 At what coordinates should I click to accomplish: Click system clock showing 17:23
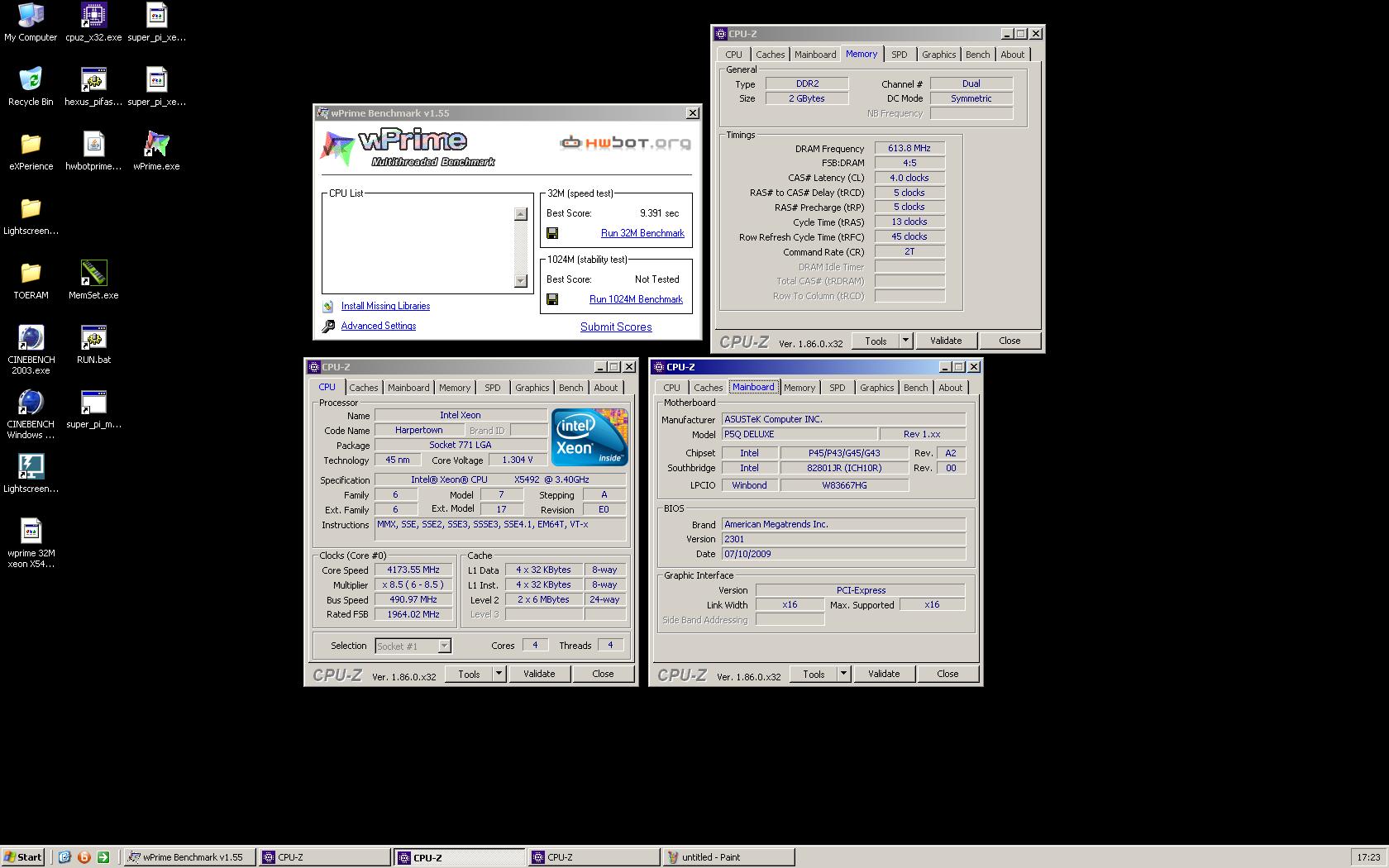coord(1368,857)
